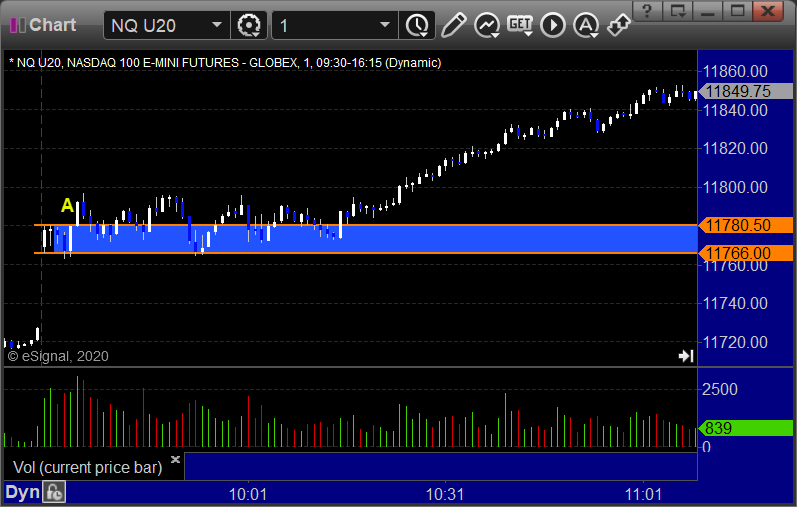Click the 11849.75 current price label
The width and height of the screenshot is (797, 507).
[x=746, y=92]
